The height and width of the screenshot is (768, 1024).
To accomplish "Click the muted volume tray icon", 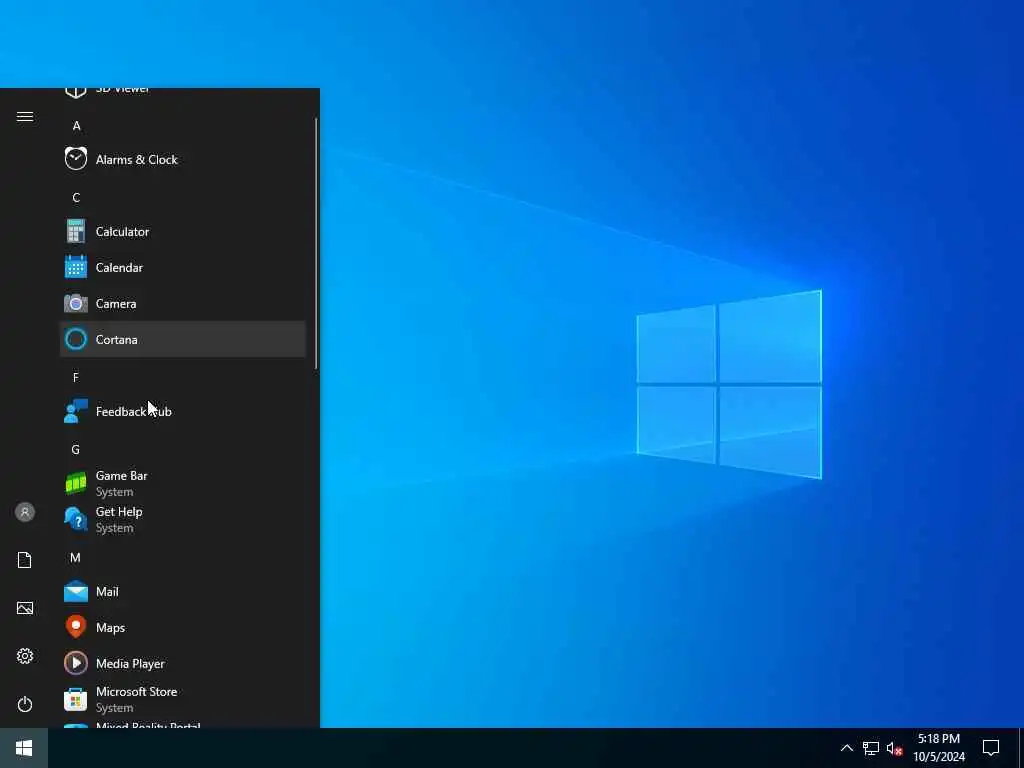I will (894, 748).
